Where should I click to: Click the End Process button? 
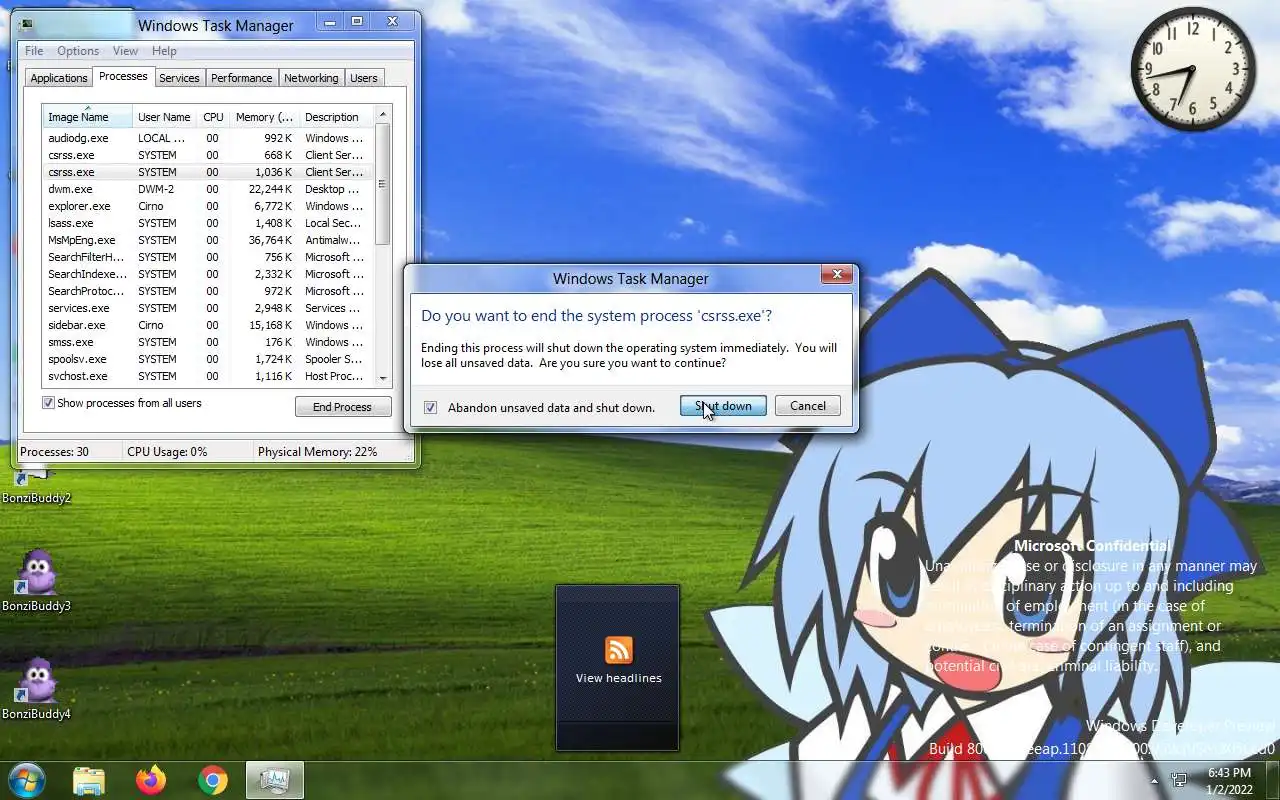(x=342, y=407)
